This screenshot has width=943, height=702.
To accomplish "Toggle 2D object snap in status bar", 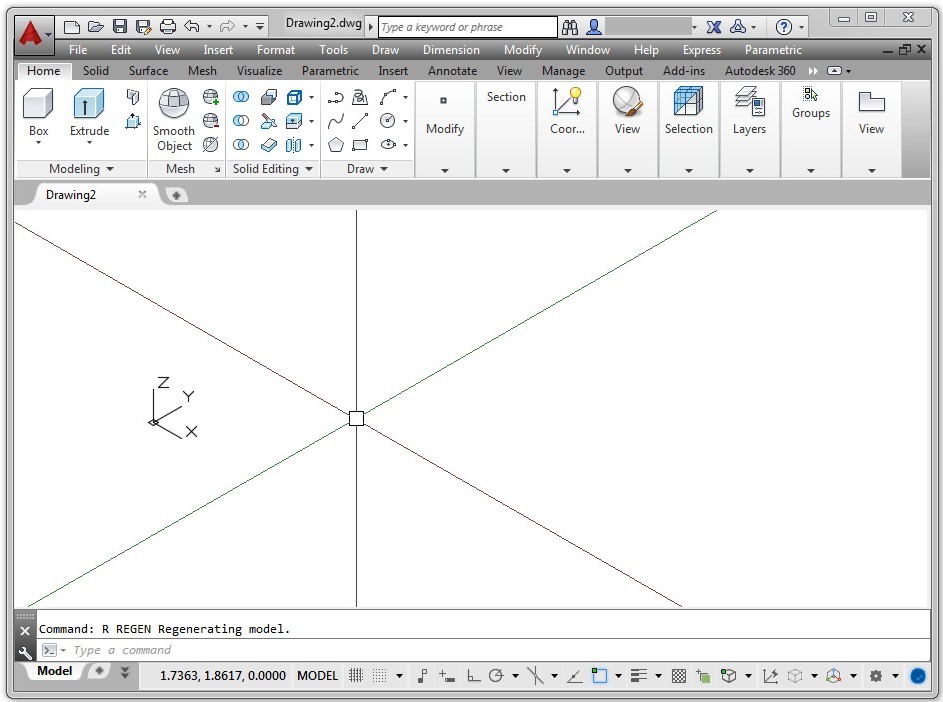I will [599, 676].
